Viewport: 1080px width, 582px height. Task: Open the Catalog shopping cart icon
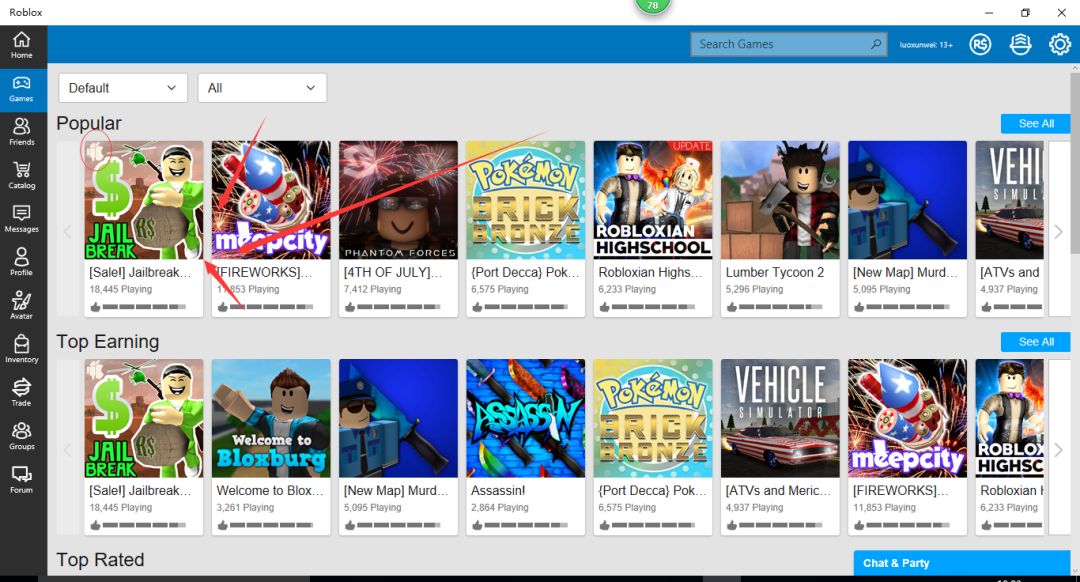click(21, 174)
